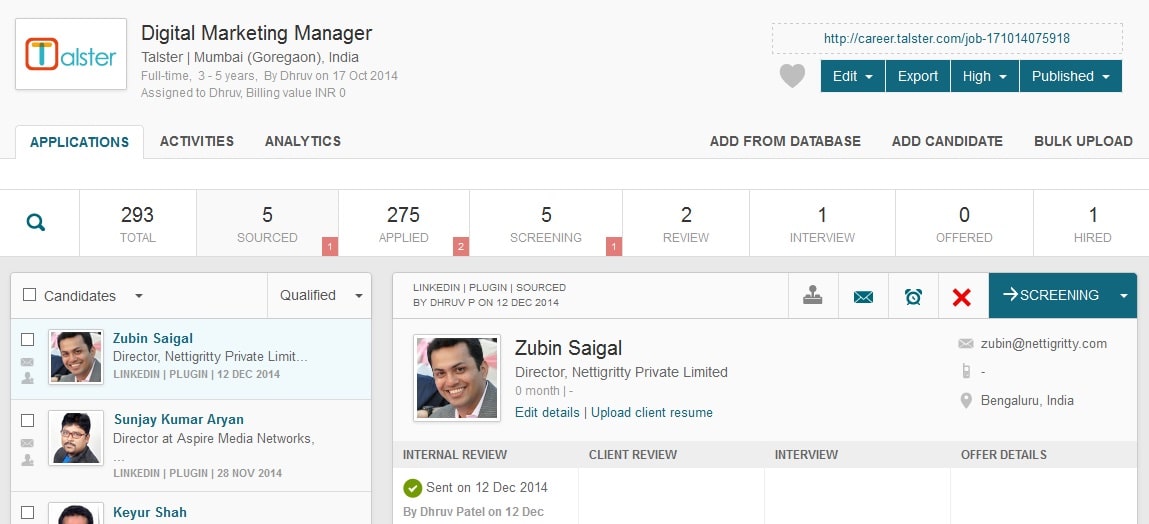Click the stamp icon in candidate toolbar
This screenshot has width=1149, height=524.
[x=812, y=296]
